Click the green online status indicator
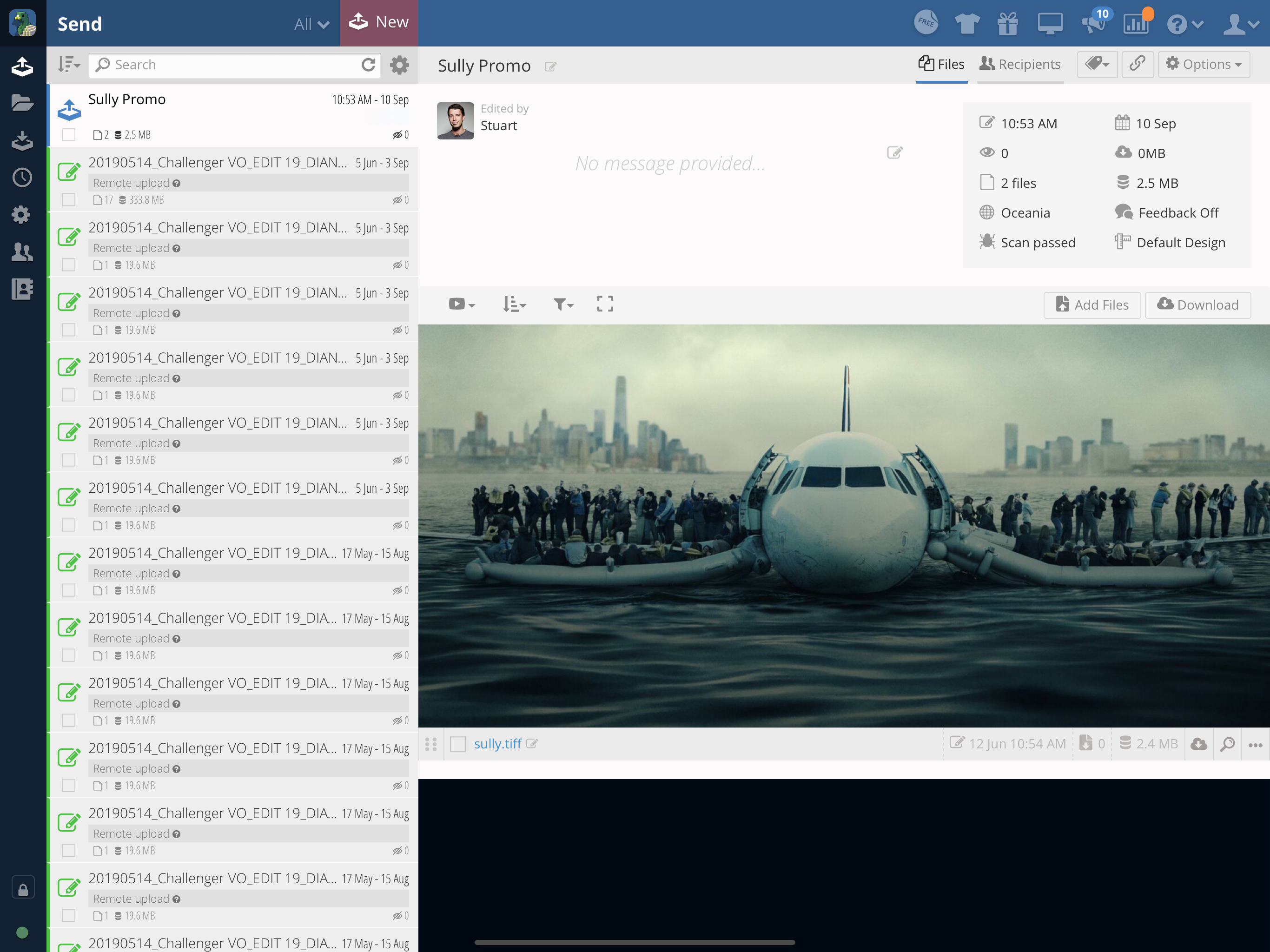Viewport: 1270px width, 952px height. (22, 932)
